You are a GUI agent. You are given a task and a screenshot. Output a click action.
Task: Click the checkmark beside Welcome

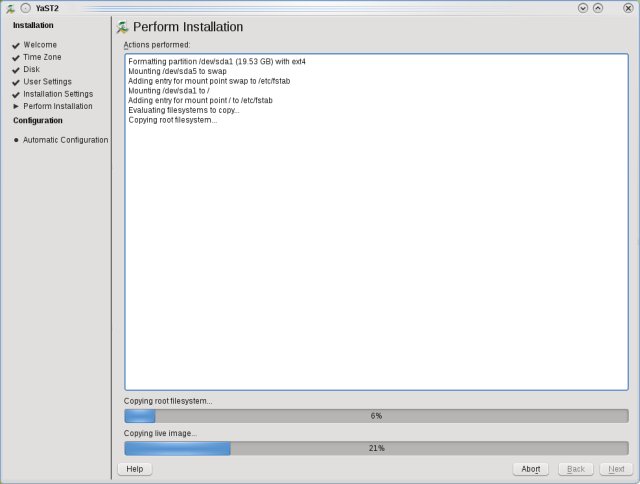(x=16, y=45)
